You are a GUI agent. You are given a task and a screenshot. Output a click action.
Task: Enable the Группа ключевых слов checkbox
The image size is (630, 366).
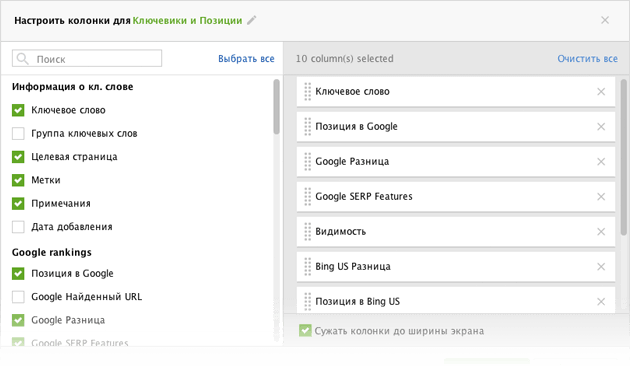18,133
